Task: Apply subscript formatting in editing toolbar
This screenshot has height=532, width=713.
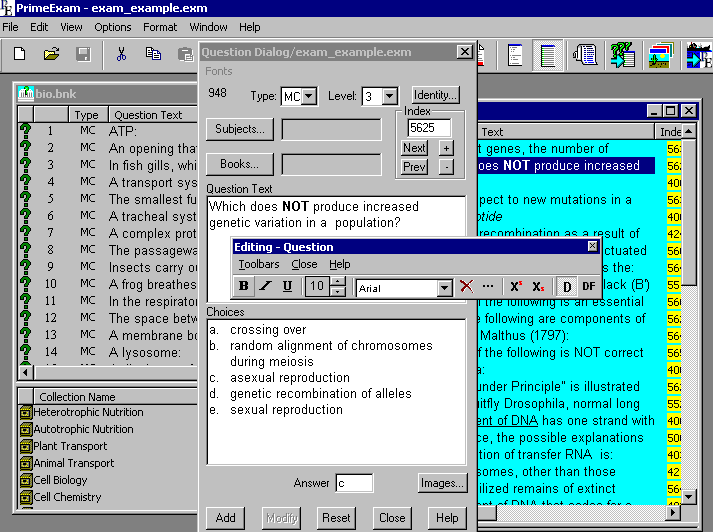Action: coord(538,287)
